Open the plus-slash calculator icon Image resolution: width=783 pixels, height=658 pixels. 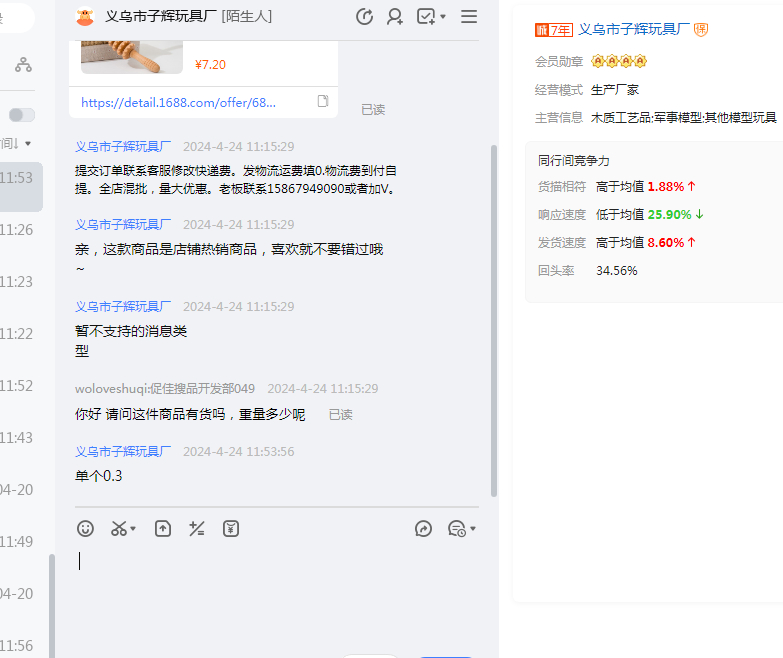[x=197, y=528]
